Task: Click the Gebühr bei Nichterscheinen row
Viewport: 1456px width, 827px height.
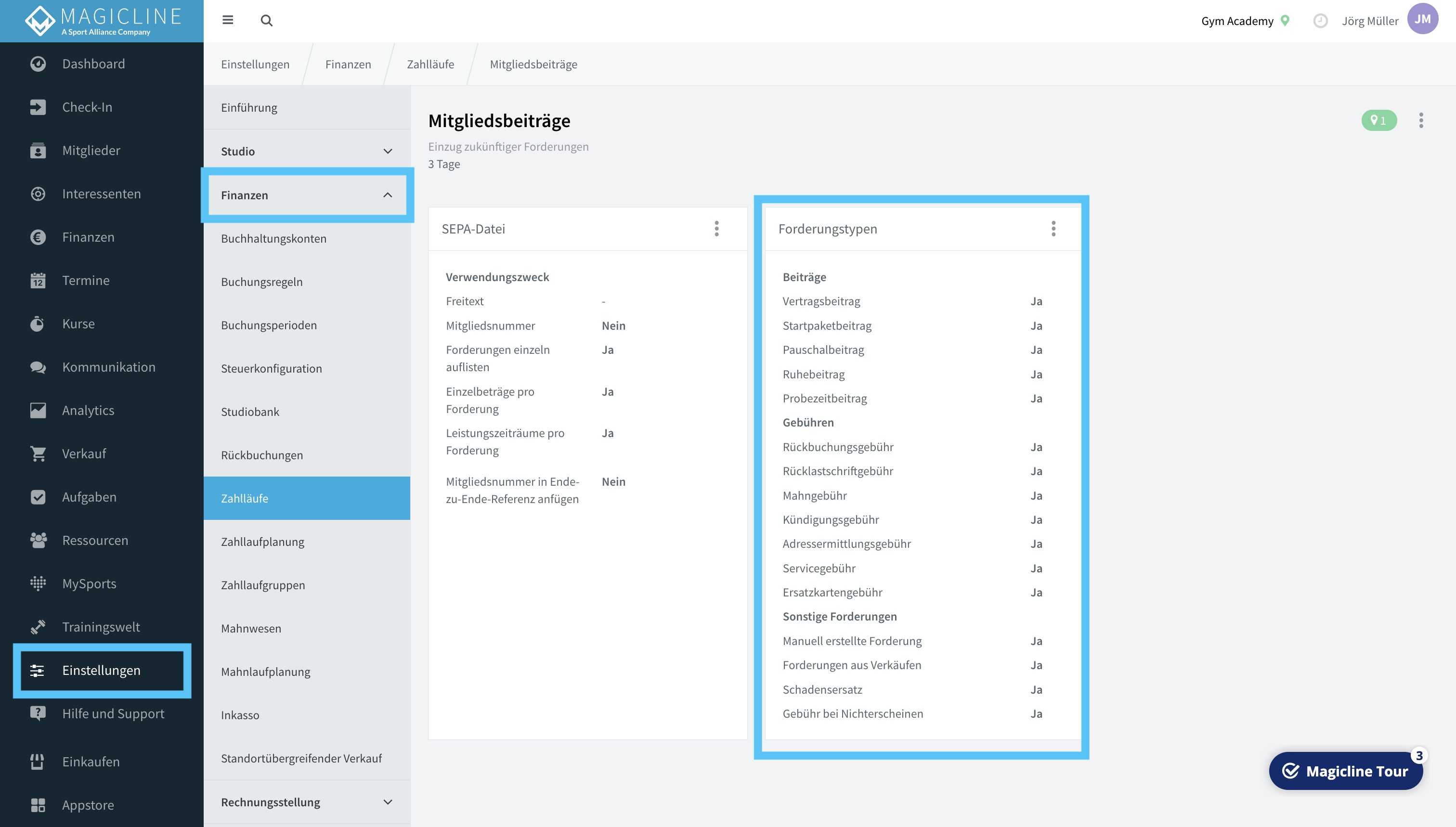Action: coord(912,714)
